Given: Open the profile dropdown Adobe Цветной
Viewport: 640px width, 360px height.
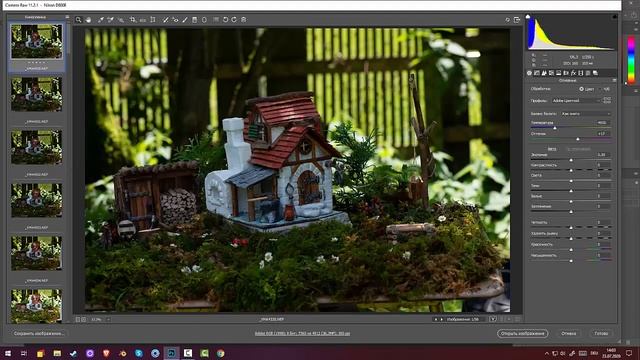Looking at the screenshot, I should pyautogui.click(x=576, y=100).
